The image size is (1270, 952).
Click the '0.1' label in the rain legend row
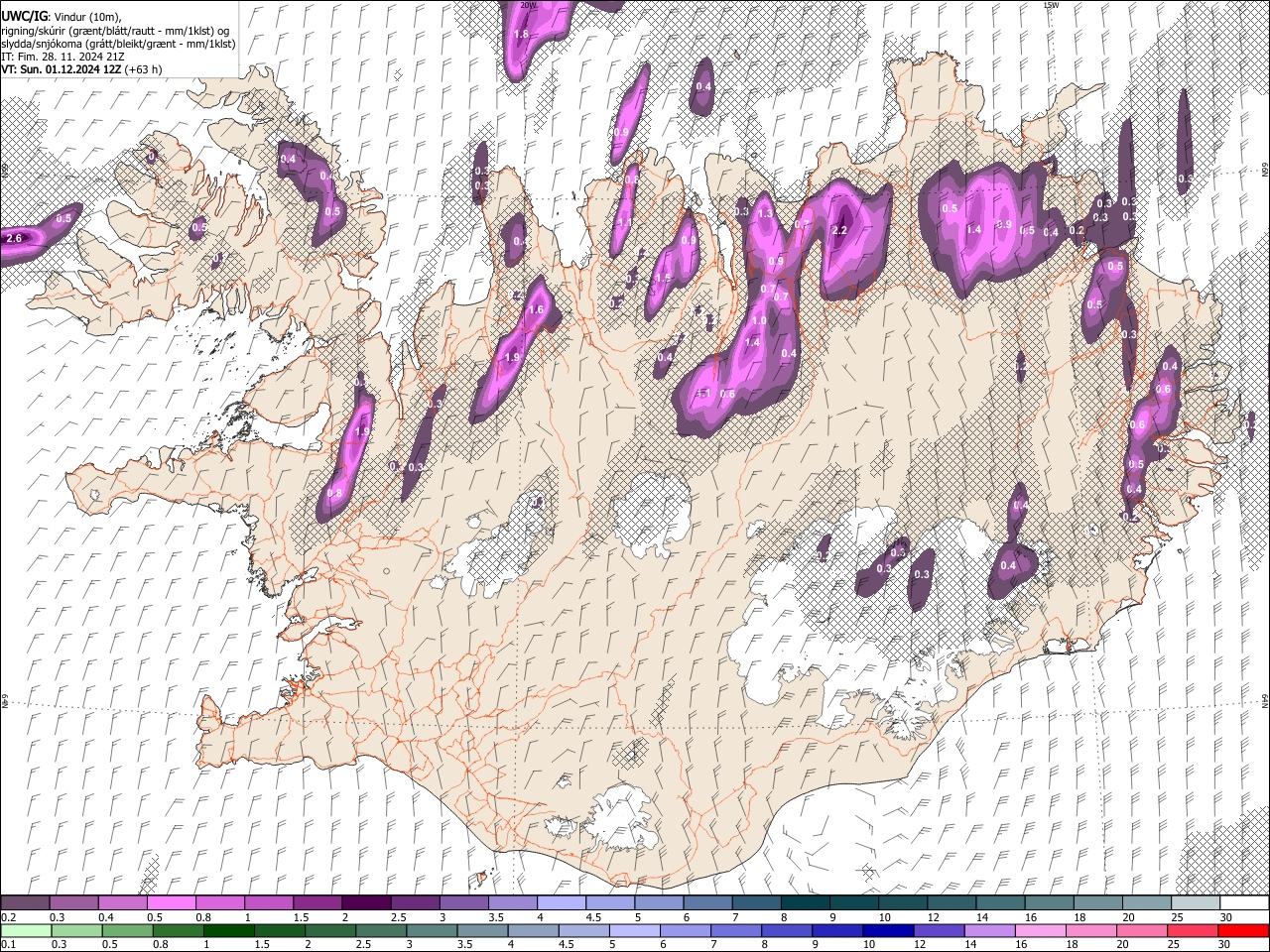8,944
